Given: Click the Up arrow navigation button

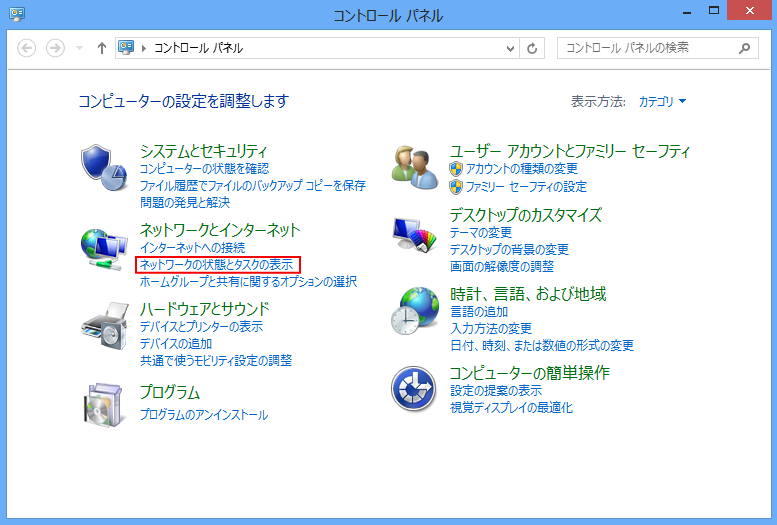Looking at the screenshot, I should pos(102,48).
